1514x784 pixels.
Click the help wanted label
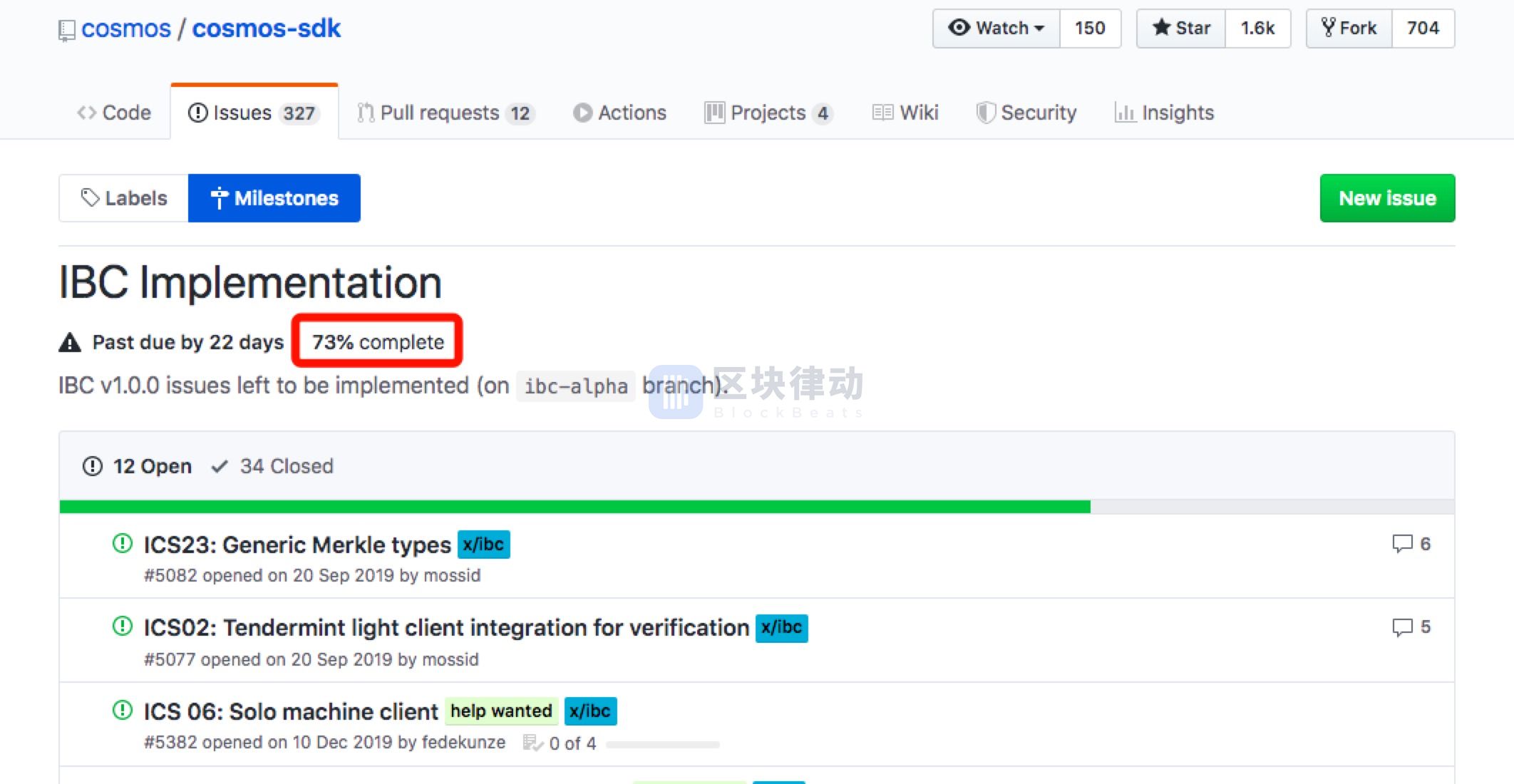click(x=502, y=711)
